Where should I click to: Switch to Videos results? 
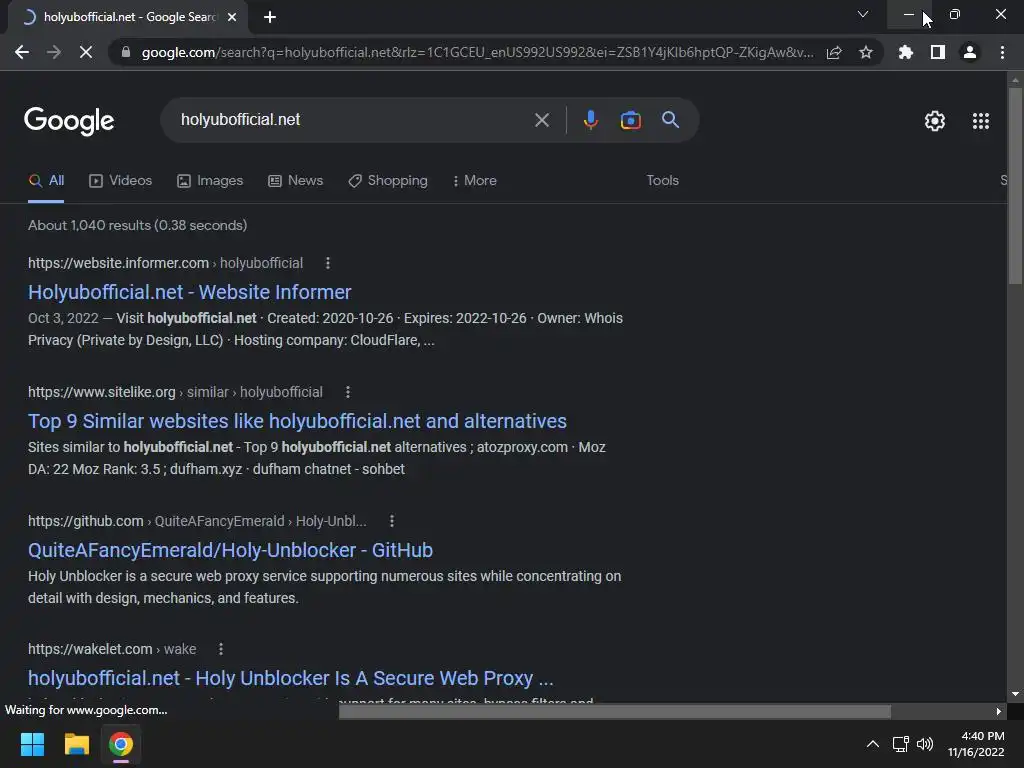[x=120, y=181]
